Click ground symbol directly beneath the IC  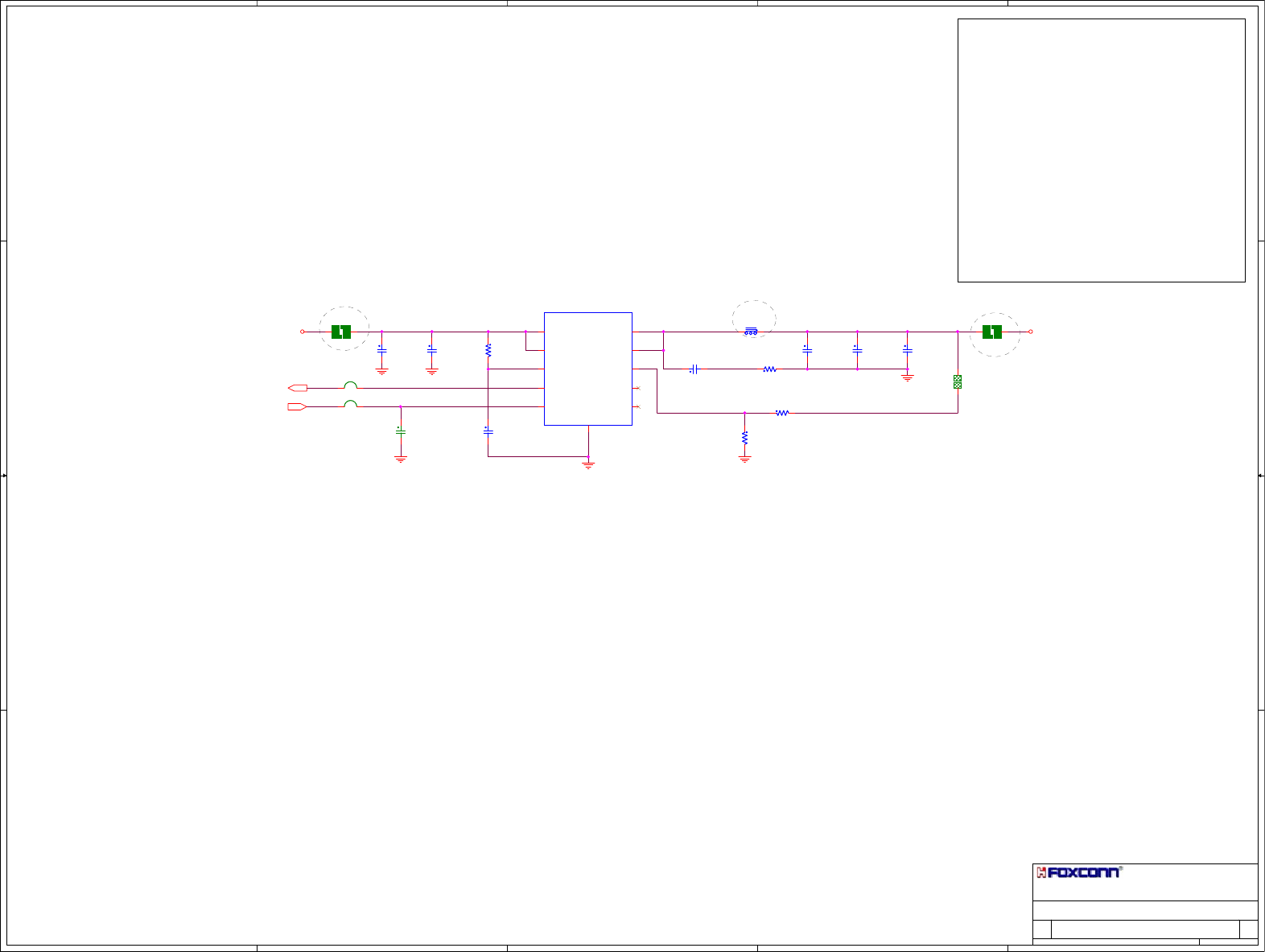pos(588,465)
